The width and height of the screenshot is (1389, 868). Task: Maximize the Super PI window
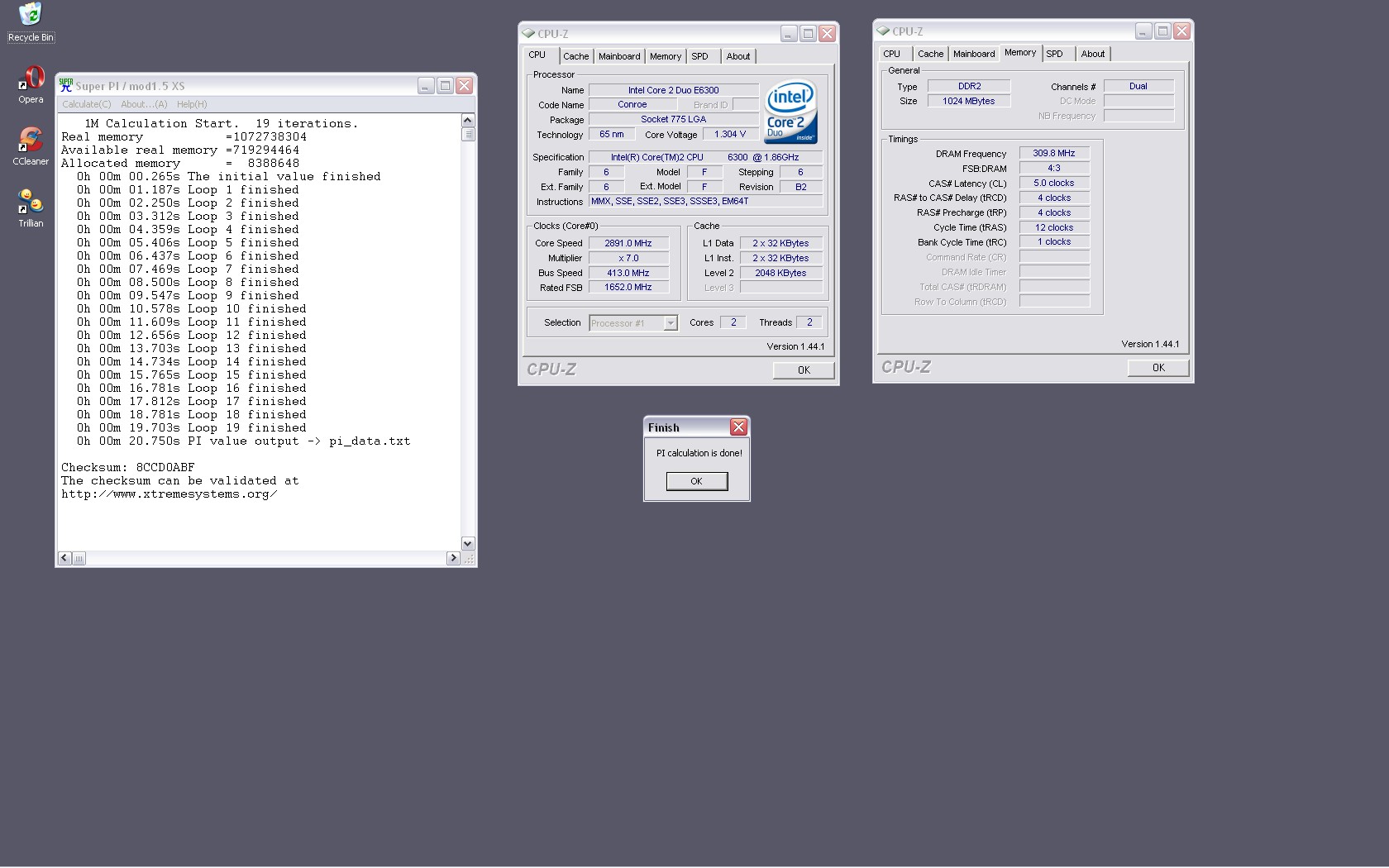pyautogui.click(x=445, y=86)
